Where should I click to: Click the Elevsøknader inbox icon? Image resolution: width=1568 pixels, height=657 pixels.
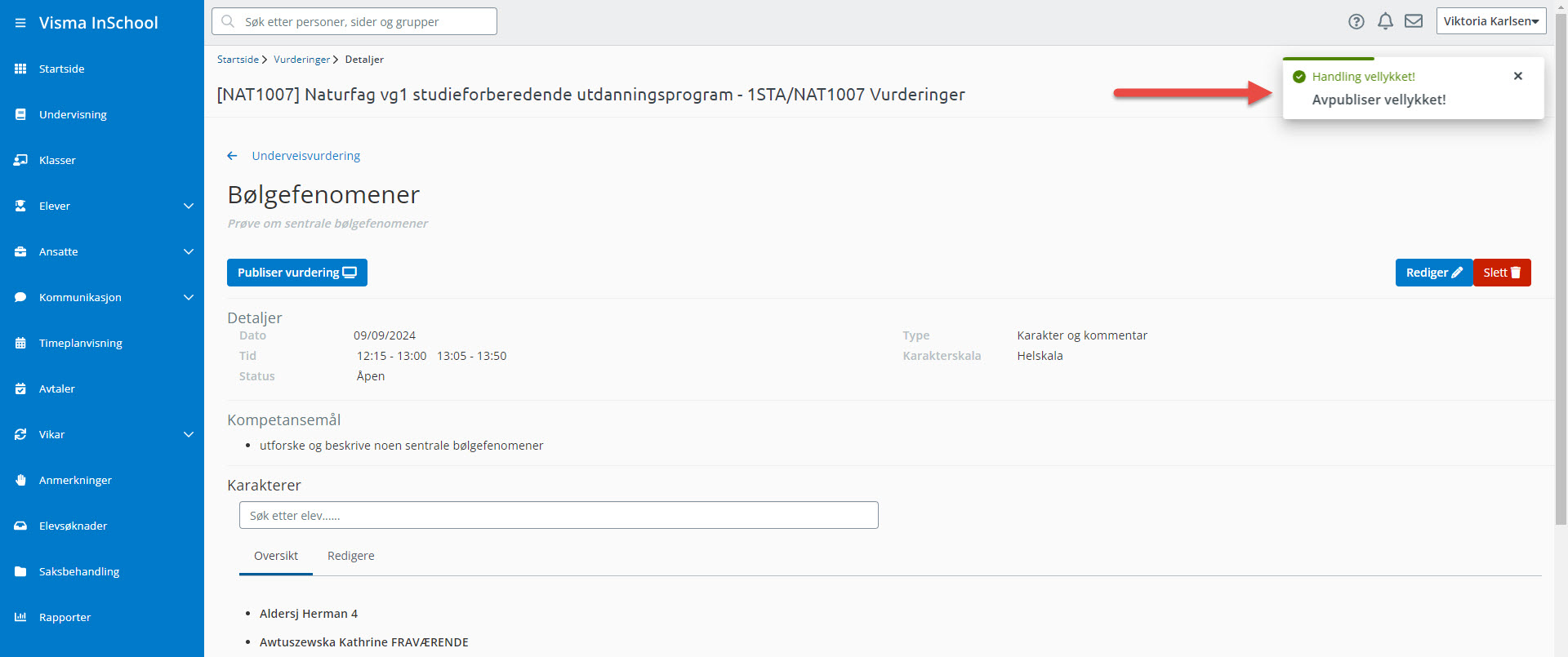pyautogui.click(x=20, y=526)
